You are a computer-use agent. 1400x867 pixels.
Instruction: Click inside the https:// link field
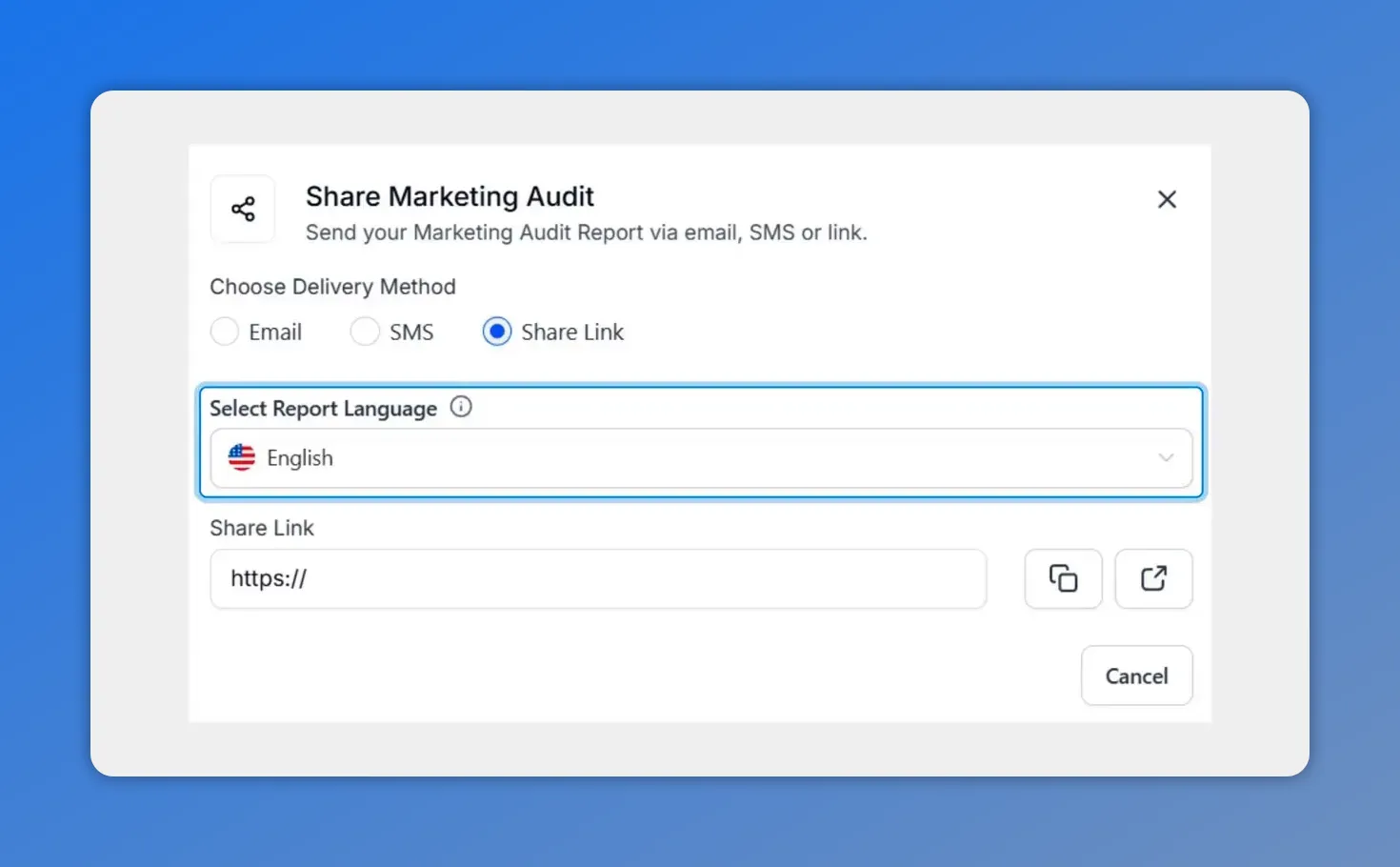pos(597,578)
